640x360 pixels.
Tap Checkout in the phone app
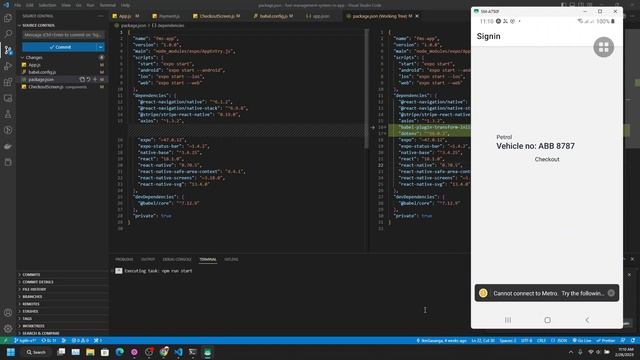tap(547, 159)
